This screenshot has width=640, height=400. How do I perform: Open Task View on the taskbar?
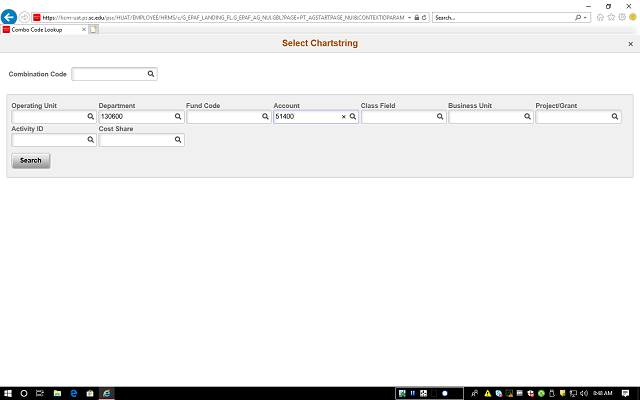tap(40, 393)
